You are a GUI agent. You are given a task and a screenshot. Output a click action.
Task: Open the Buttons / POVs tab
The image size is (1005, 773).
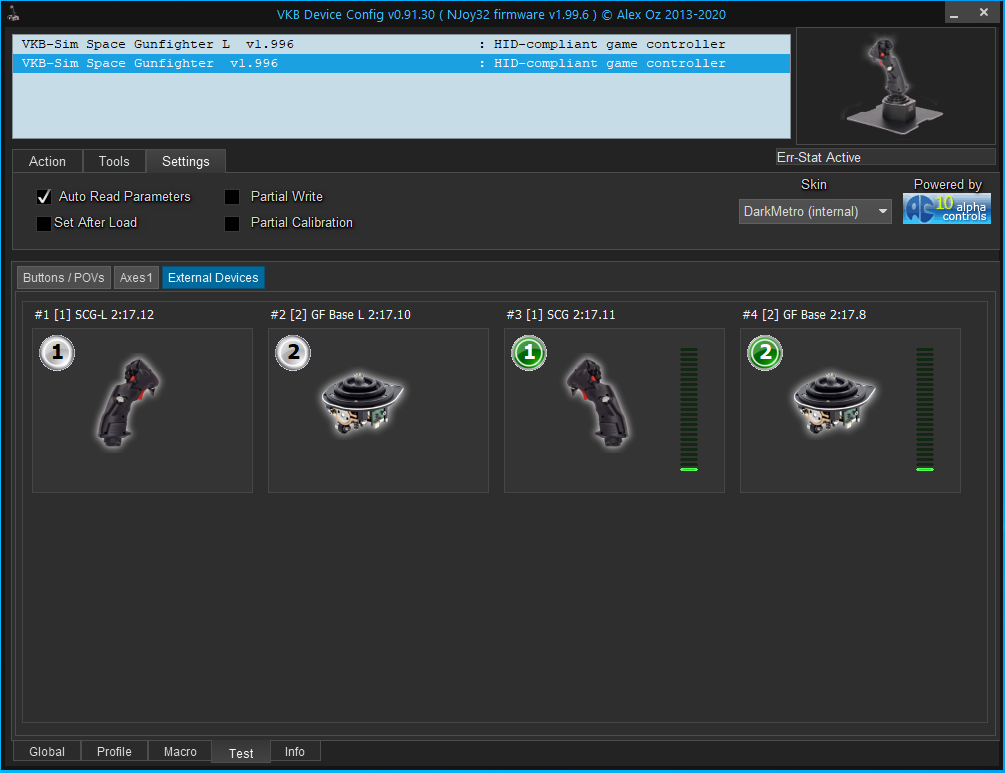click(x=64, y=278)
